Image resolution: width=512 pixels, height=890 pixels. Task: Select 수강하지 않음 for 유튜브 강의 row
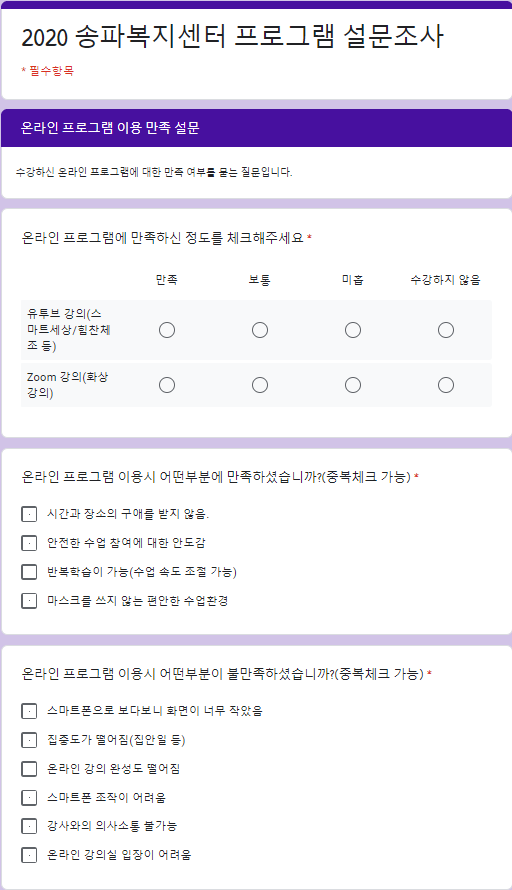(446, 330)
